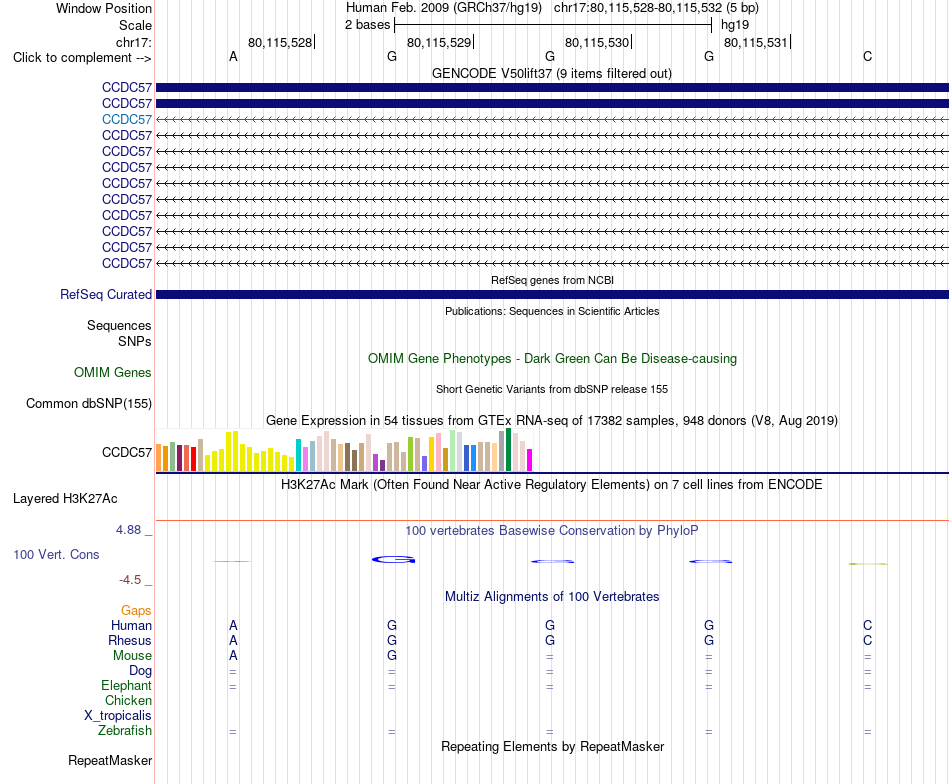950x784 pixels.
Task: Click the 'Click to complement -->' label
Action: 82,58
